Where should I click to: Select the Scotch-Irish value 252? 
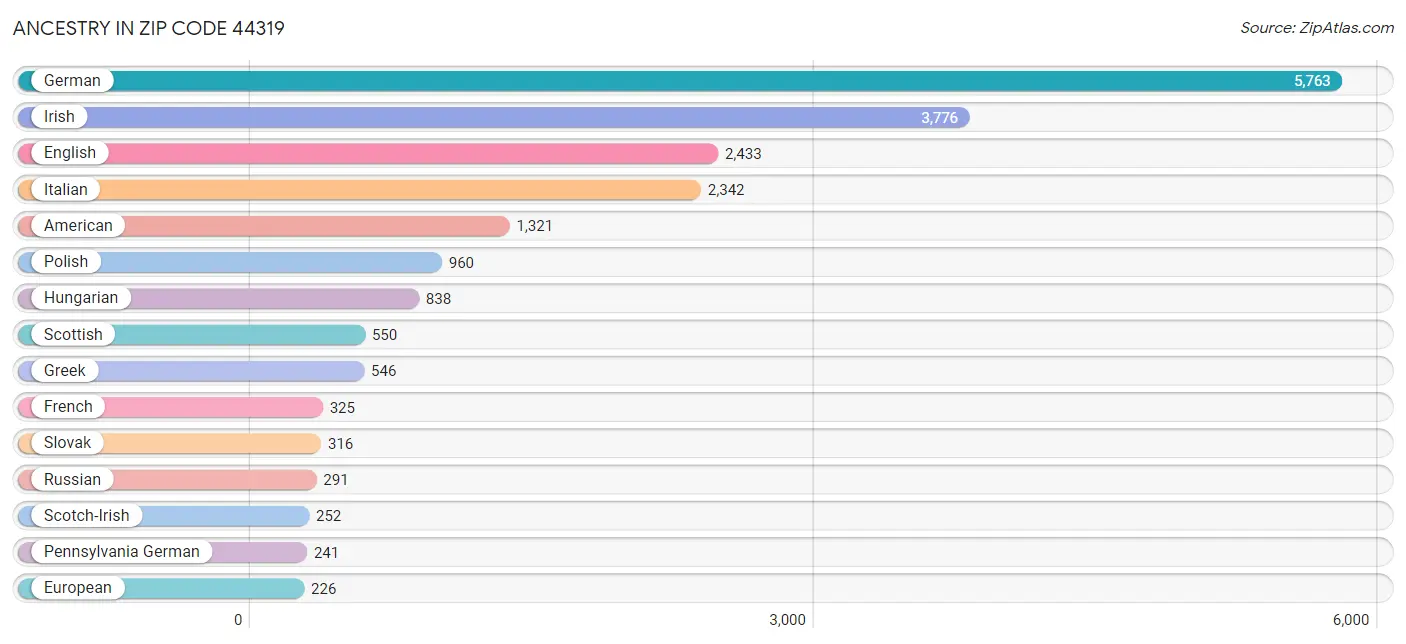coord(328,516)
